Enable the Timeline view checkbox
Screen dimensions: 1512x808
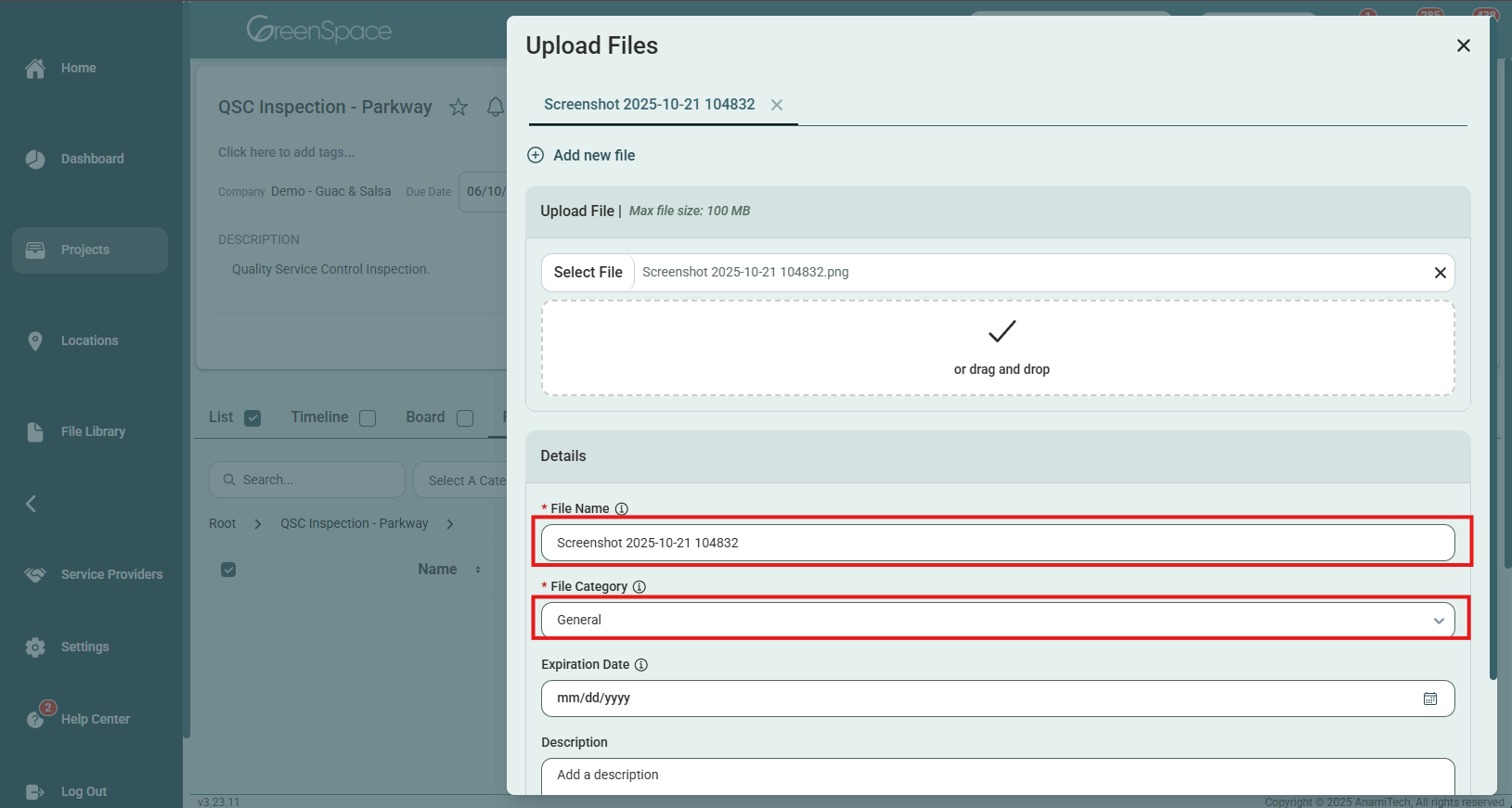(x=368, y=418)
